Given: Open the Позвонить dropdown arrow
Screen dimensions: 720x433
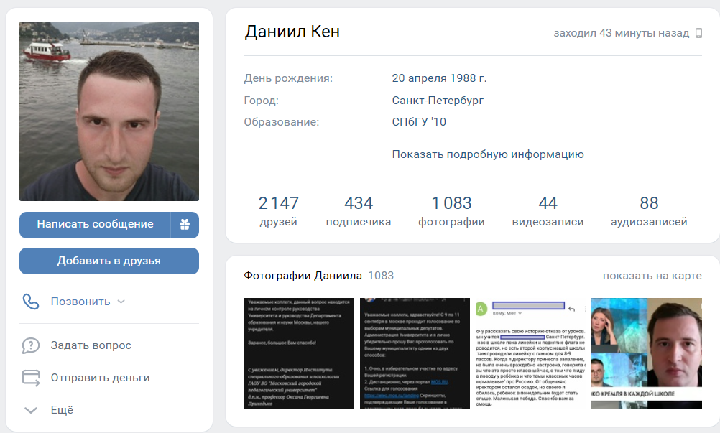Looking at the screenshot, I should pyautogui.click(x=121, y=302).
